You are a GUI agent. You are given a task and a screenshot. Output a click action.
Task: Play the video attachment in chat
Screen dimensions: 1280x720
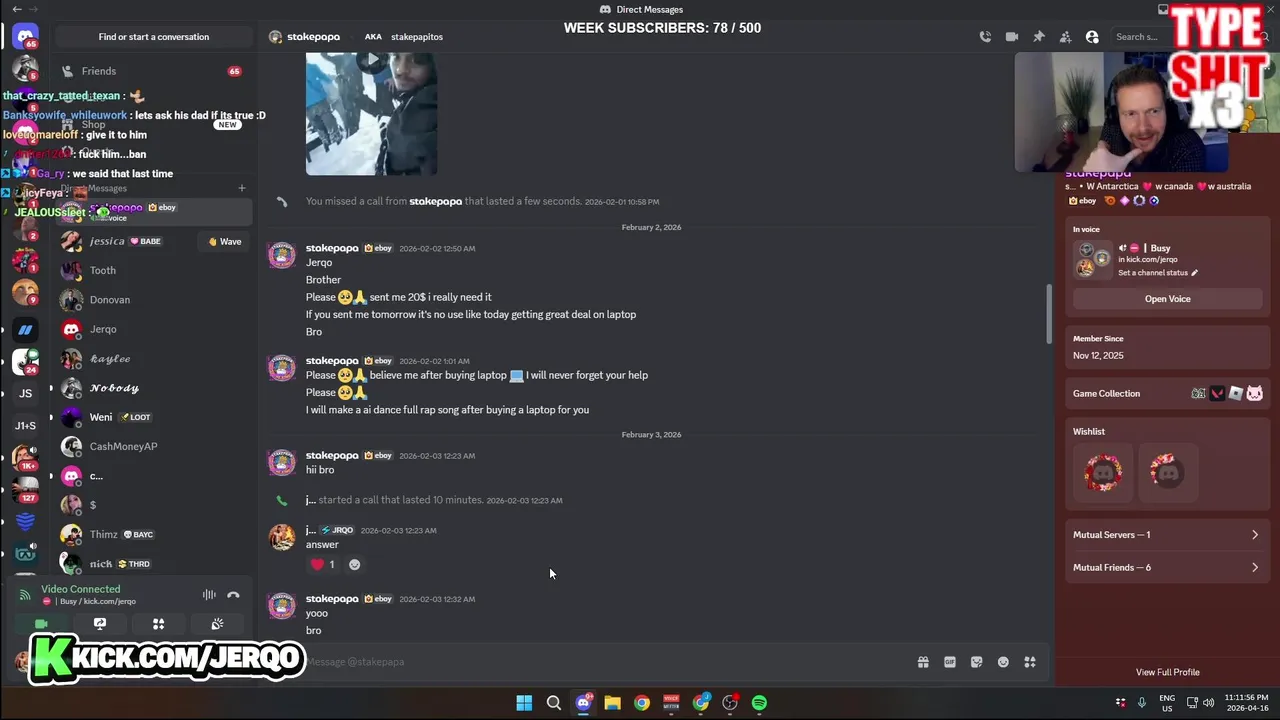(371, 61)
